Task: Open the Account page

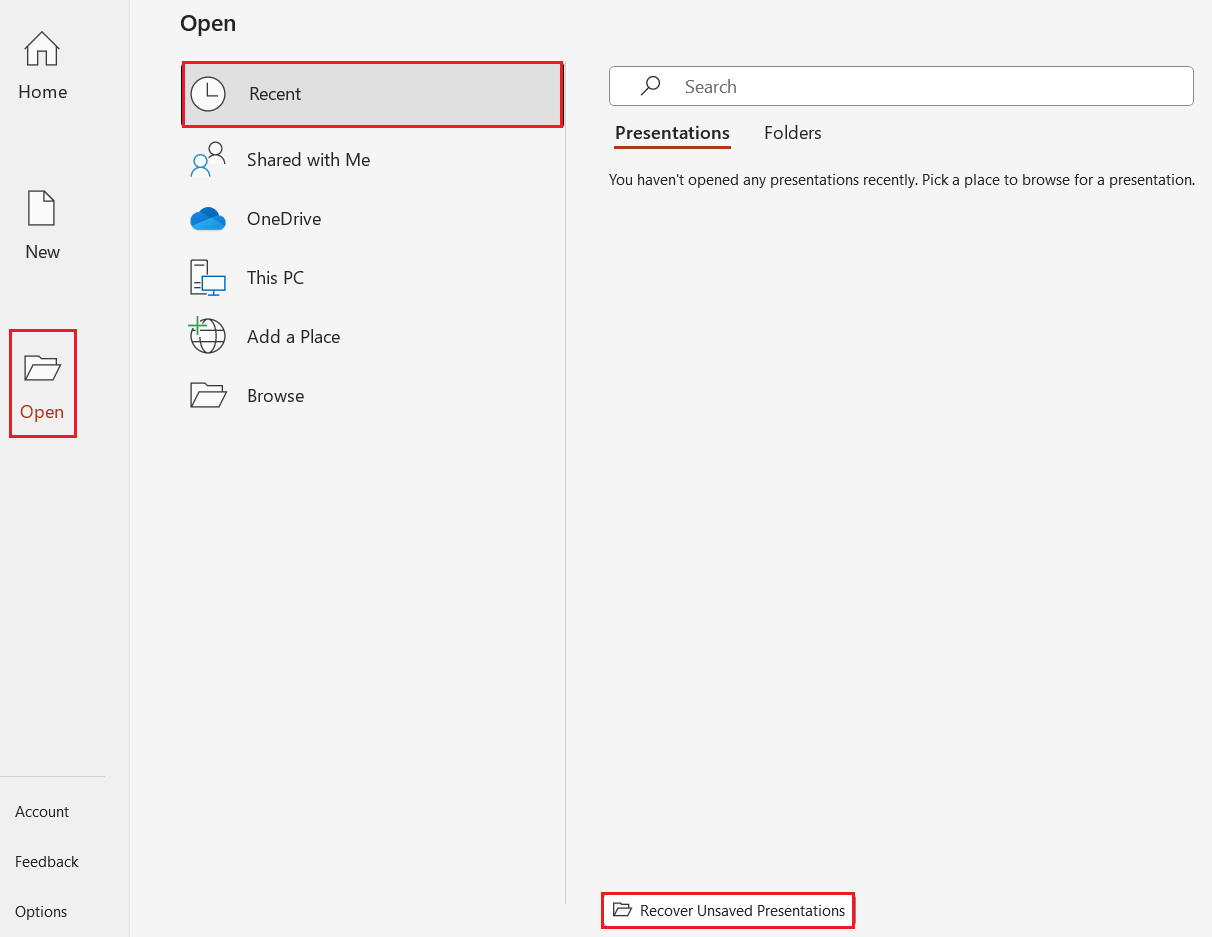Action: [42, 812]
